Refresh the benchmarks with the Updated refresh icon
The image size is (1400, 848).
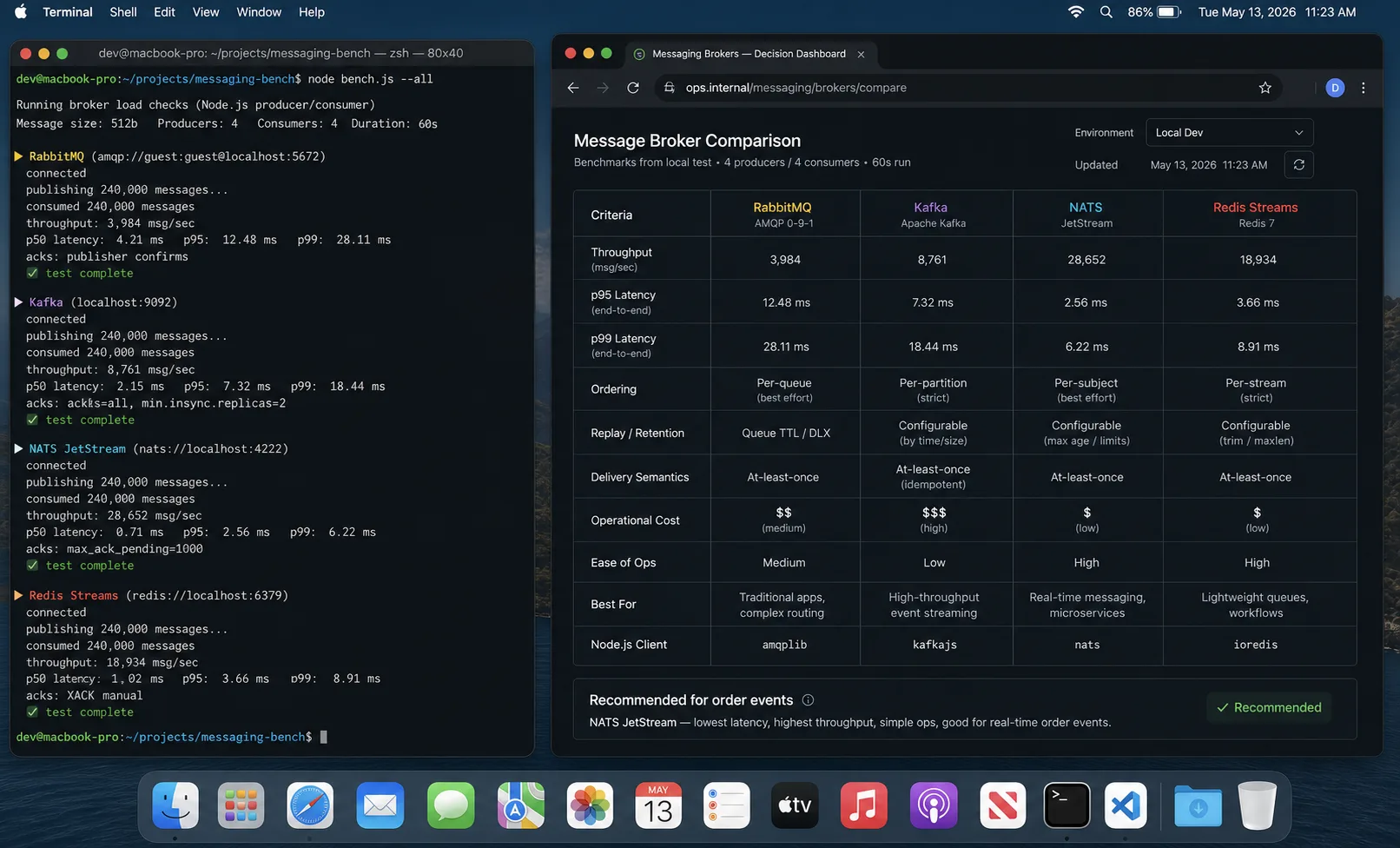[x=1298, y=165]
